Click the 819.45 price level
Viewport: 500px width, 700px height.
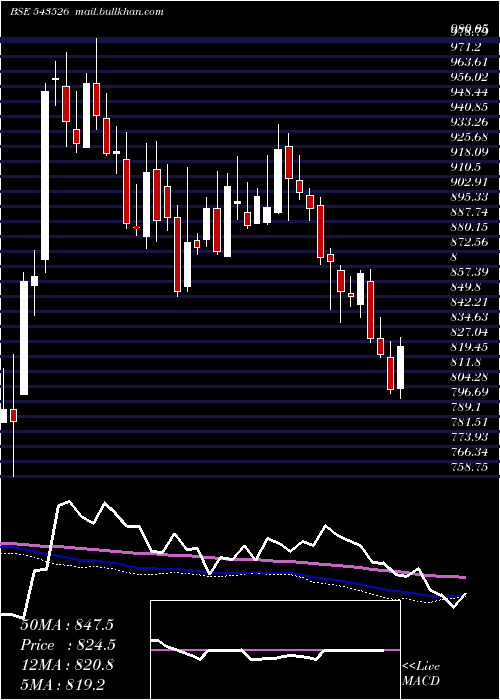(x=469, y=347)
